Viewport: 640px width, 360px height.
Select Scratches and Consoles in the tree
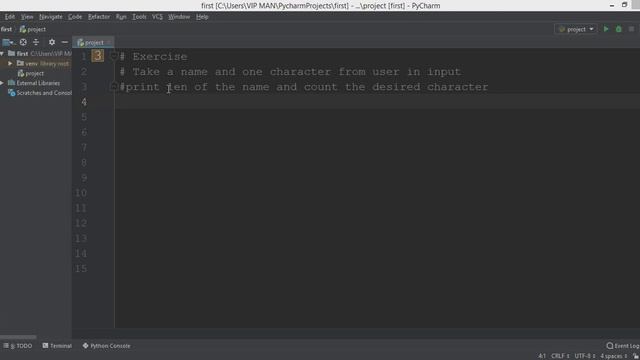[40, 93]
